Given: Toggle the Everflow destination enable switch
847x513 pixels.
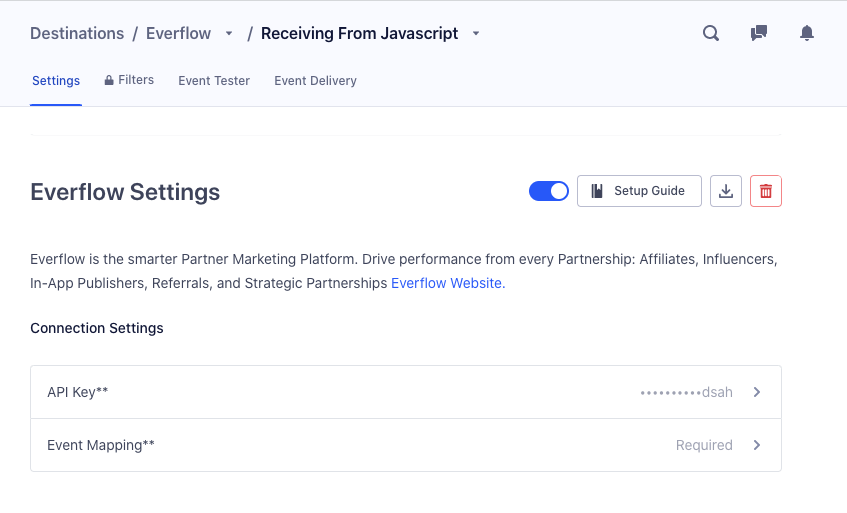Looking at the screenshot, I should pyautogui.click(x=548, y=191).
